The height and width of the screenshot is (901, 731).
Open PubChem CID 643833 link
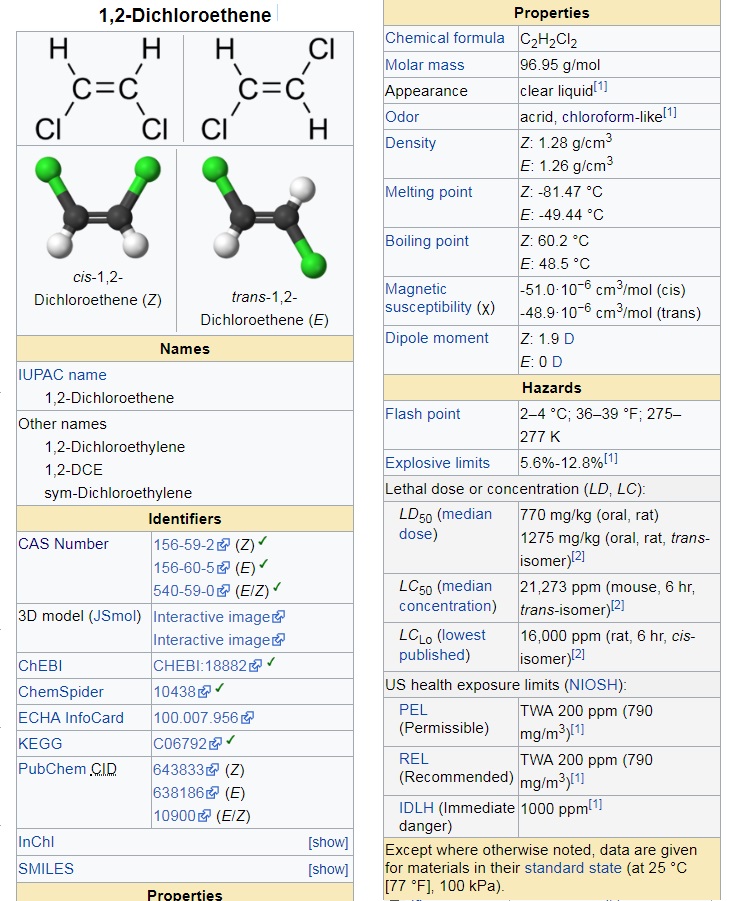coord(186,769)
